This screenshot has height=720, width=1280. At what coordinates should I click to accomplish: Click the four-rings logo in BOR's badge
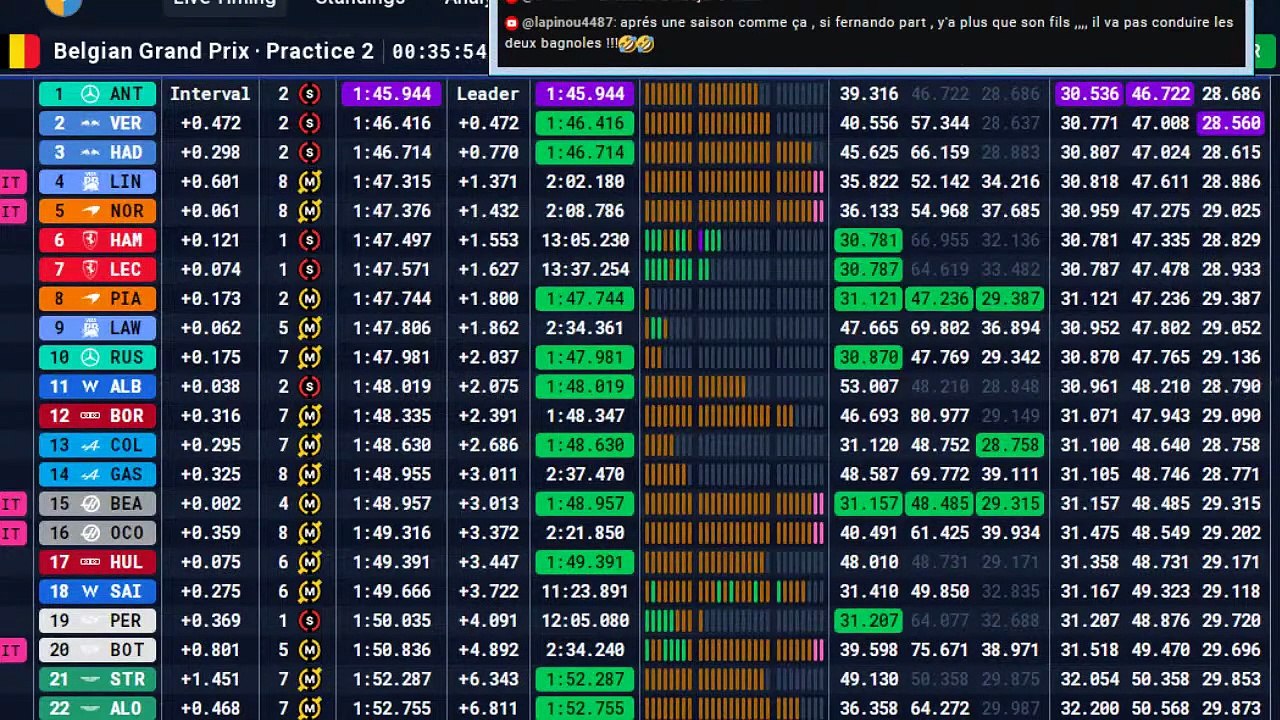click(90, 416)
